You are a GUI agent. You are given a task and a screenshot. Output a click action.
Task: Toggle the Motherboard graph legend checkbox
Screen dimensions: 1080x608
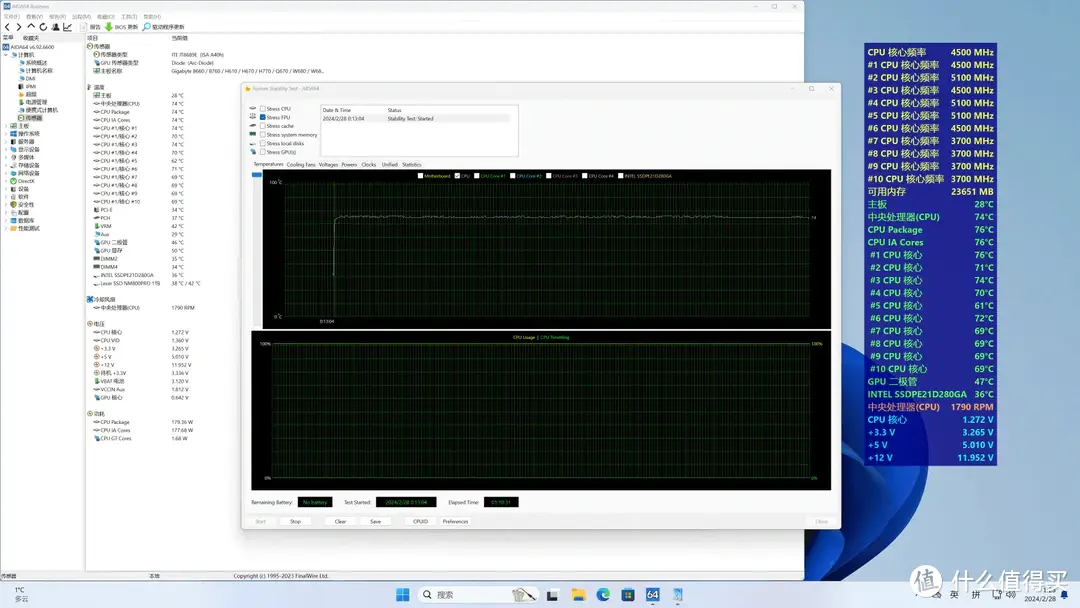(x=420, y=176)
